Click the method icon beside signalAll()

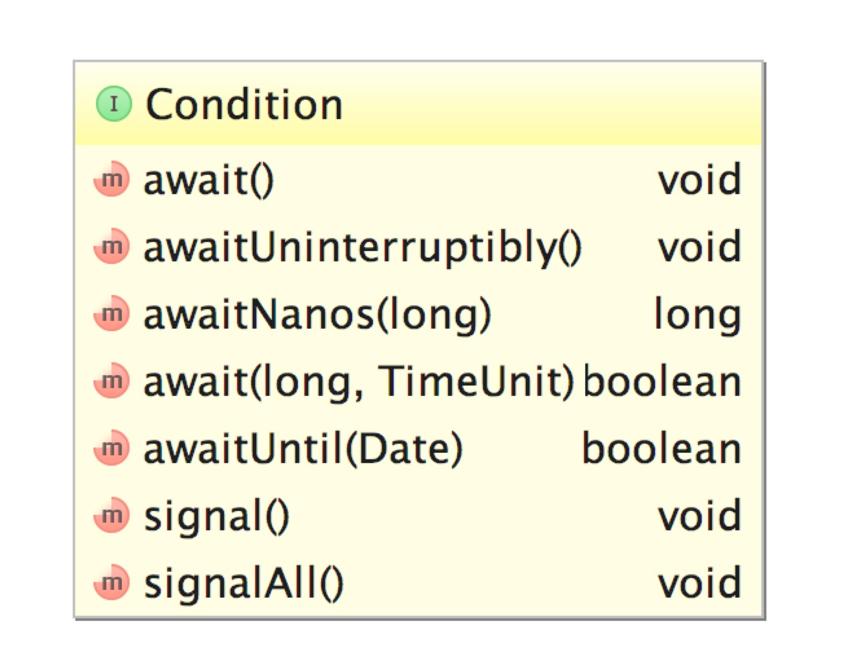click(x=111, y=583)
